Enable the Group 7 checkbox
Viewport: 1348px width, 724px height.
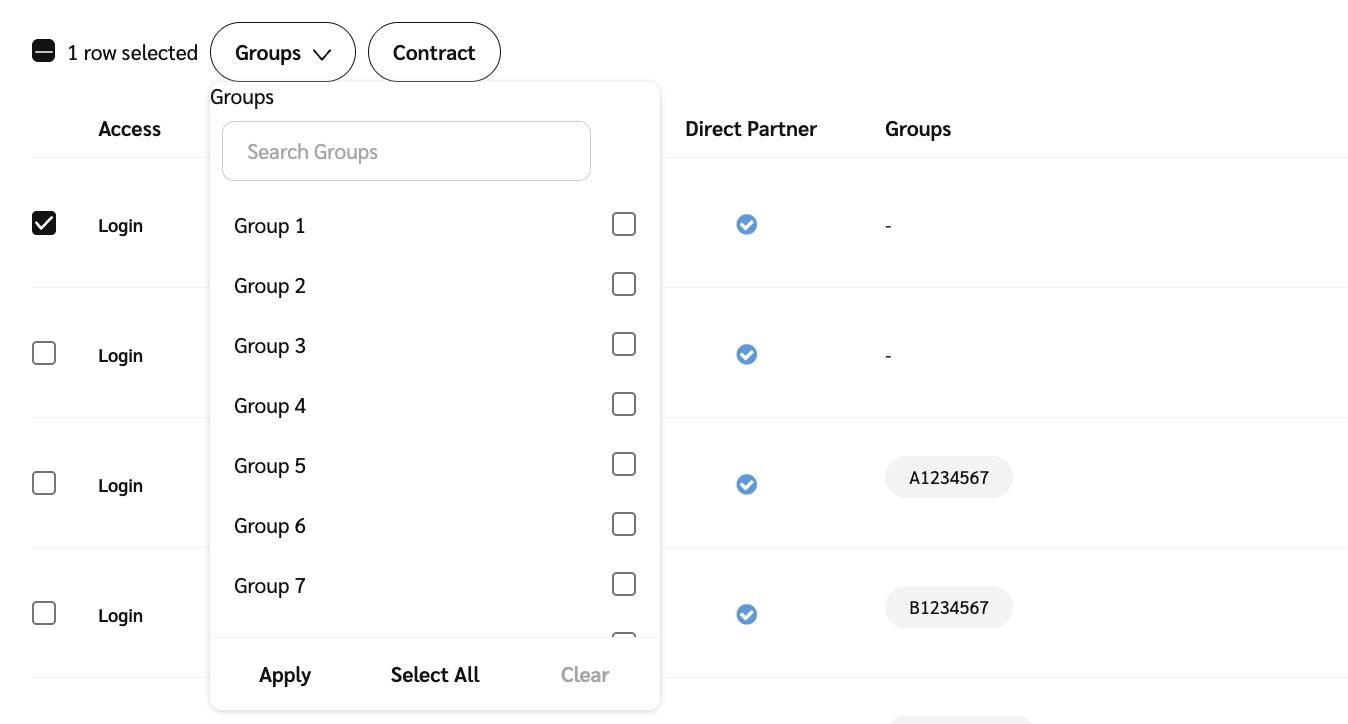coord(623,585)
